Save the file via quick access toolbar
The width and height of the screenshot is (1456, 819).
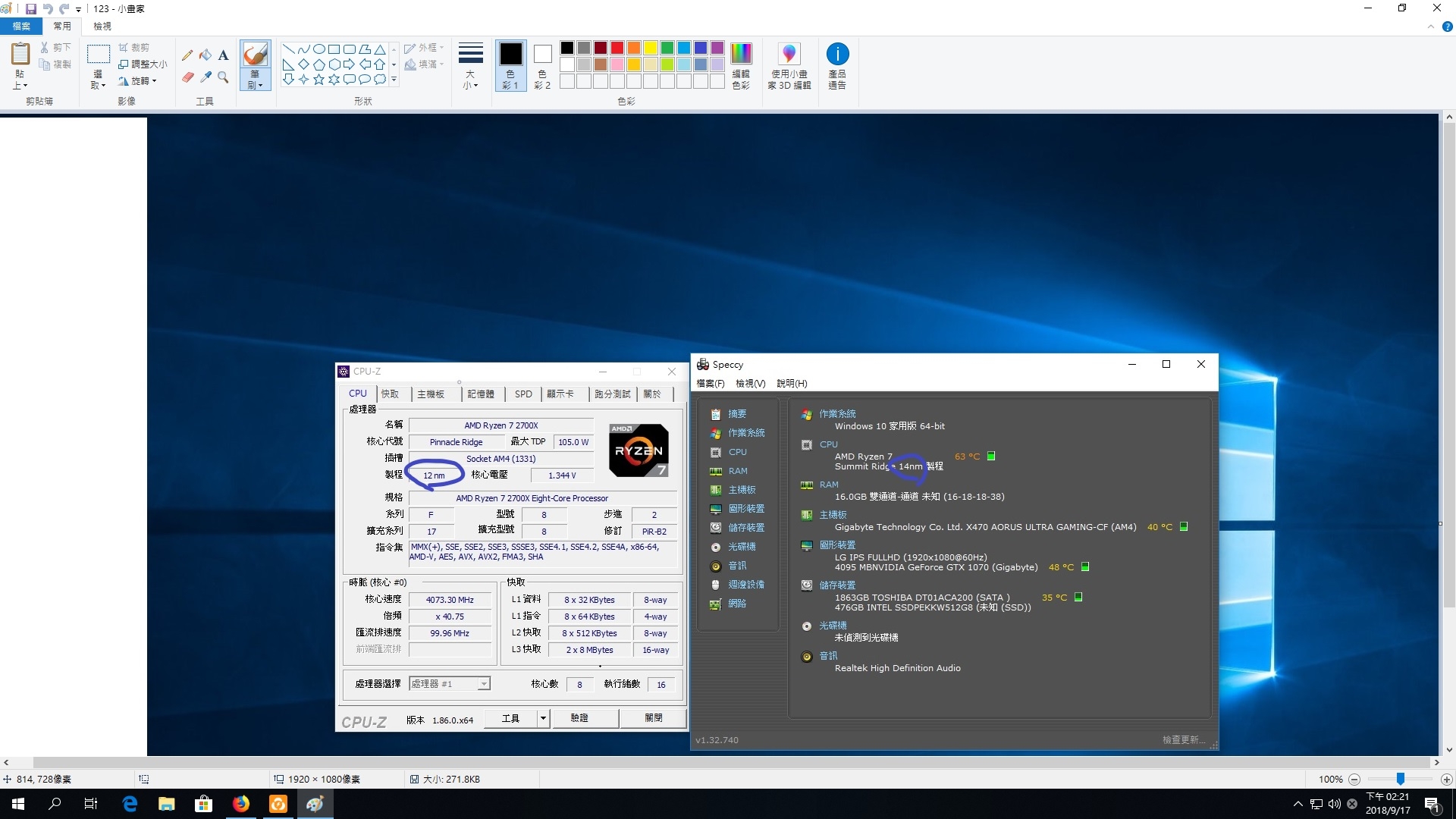30,9
